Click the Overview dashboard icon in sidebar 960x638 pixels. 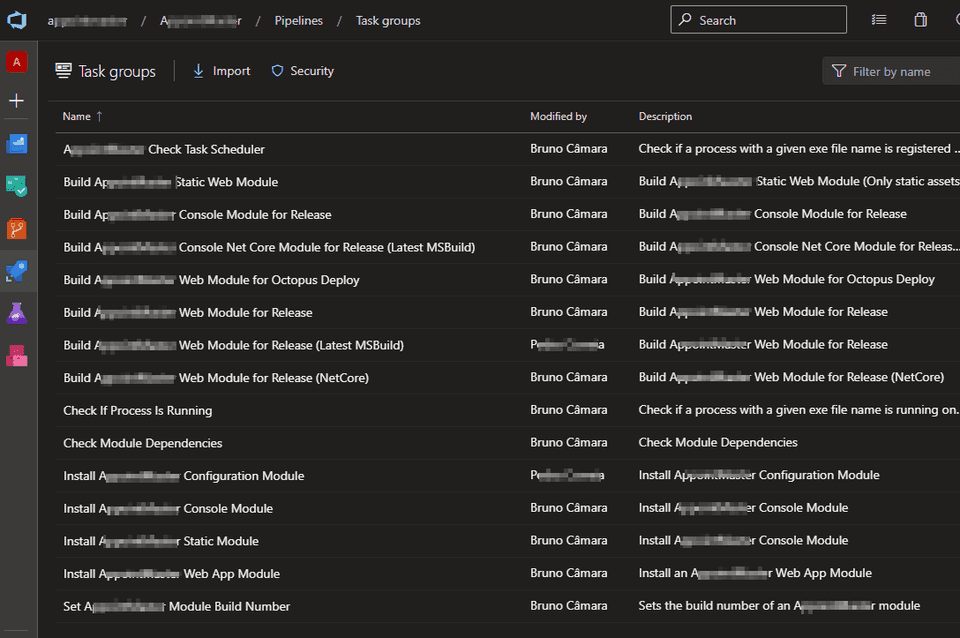pyautogui.click(x=16, y=143)
